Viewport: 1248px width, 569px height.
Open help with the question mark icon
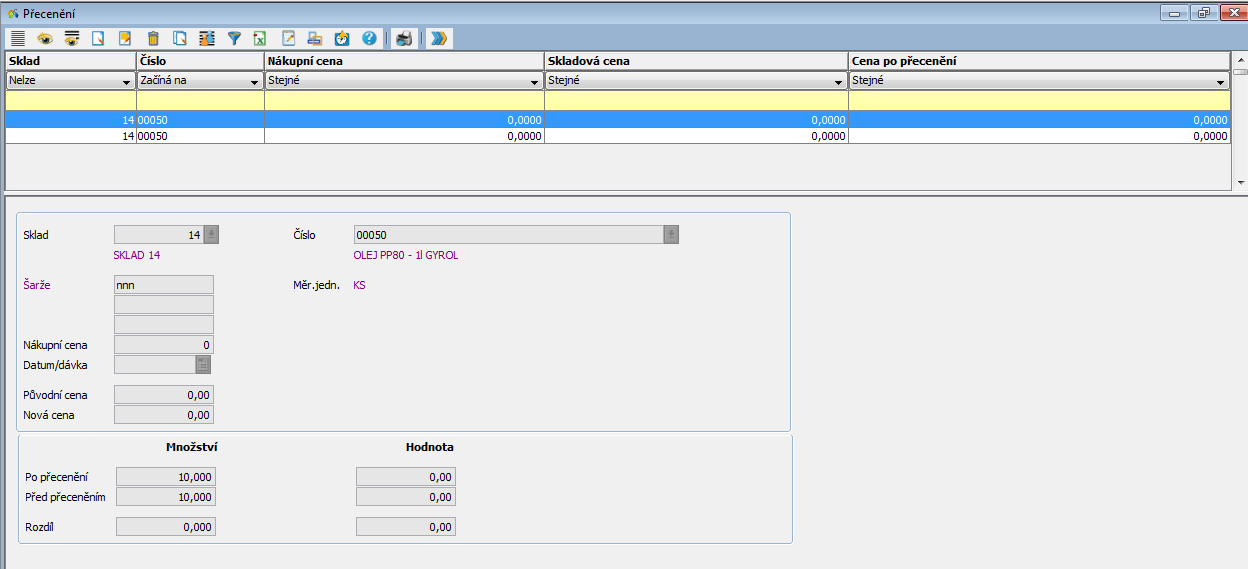click(x=369, y=39)
